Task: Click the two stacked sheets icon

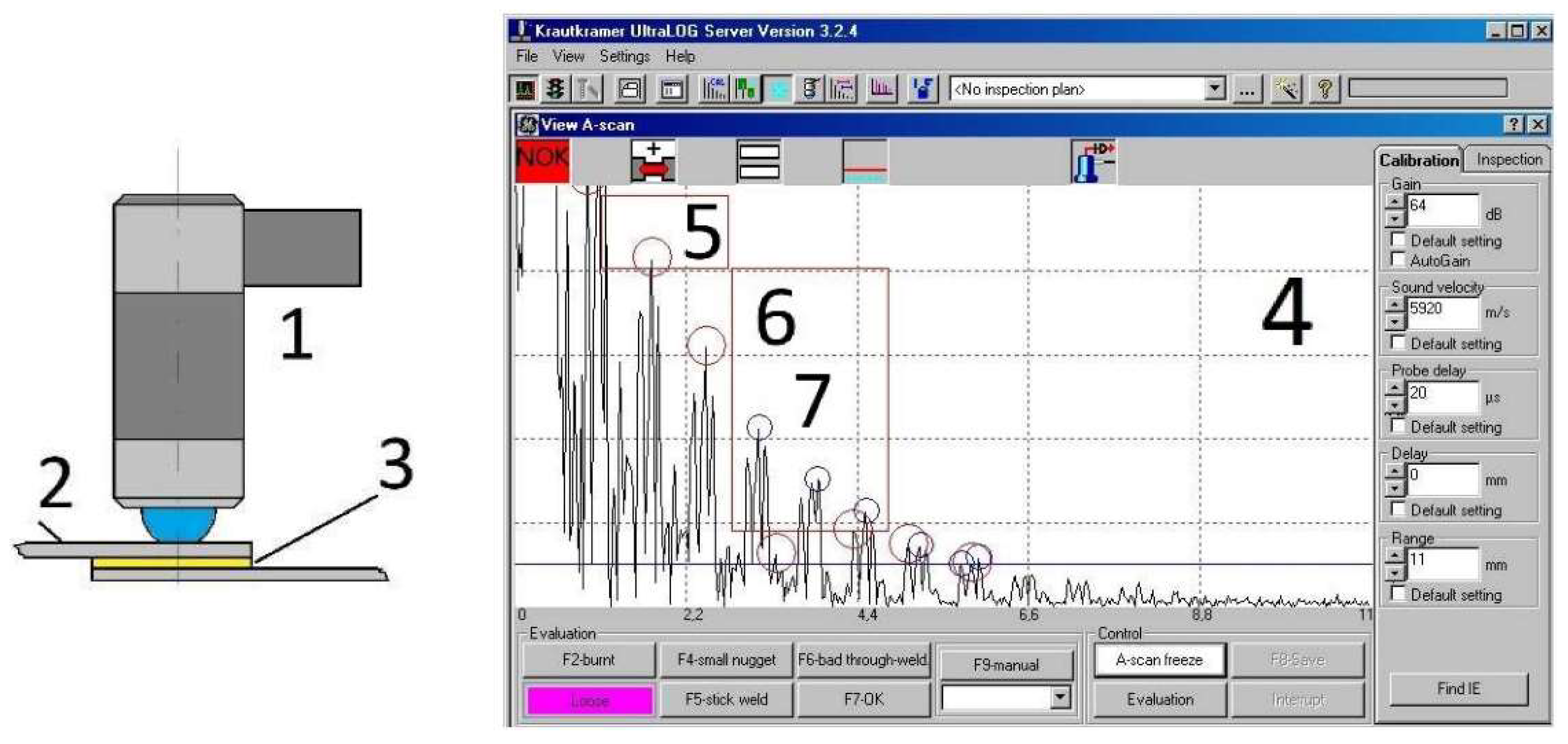Action: (759, 161)
